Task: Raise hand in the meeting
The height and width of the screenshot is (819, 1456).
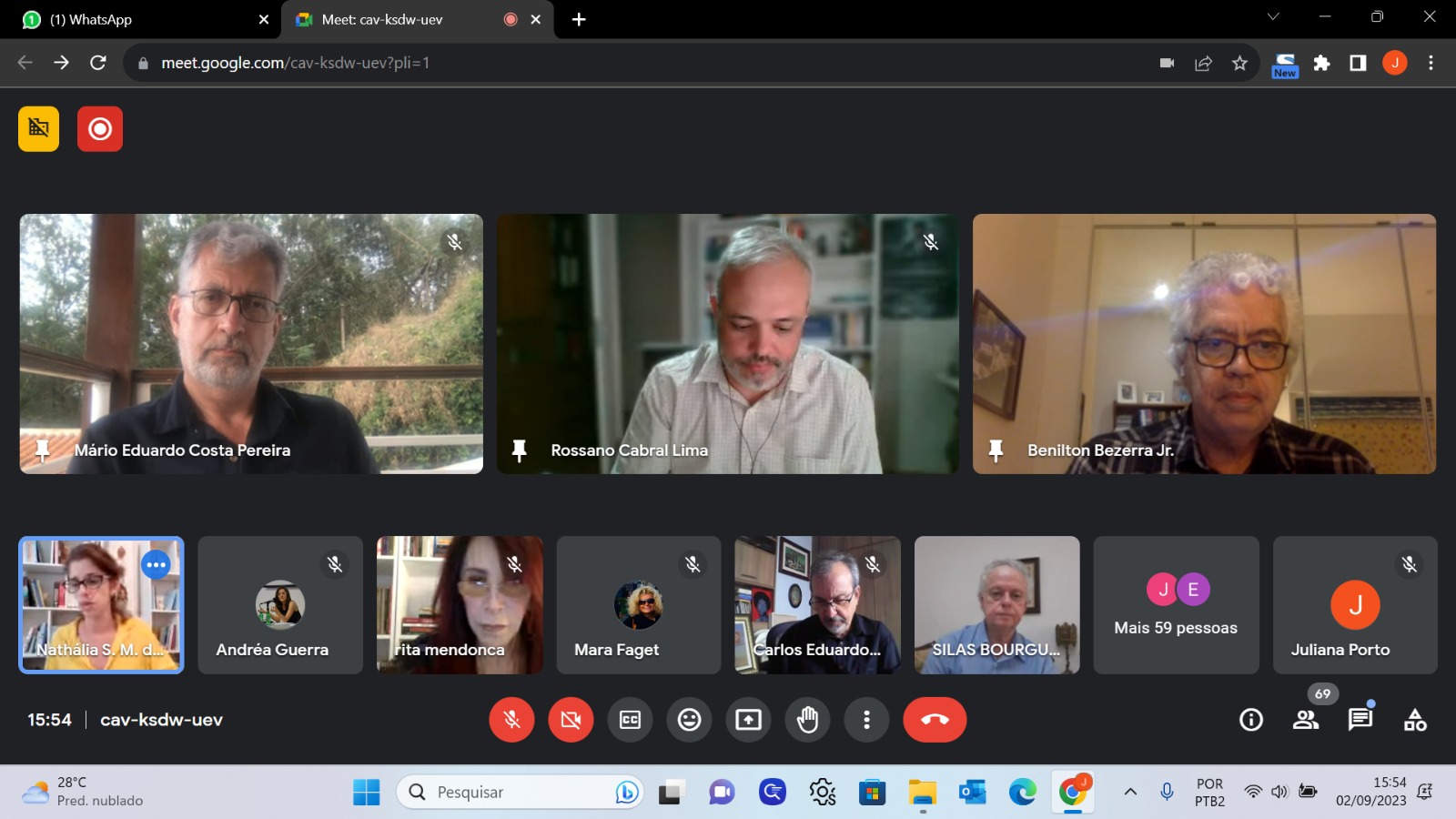Action: pos(807,720)
